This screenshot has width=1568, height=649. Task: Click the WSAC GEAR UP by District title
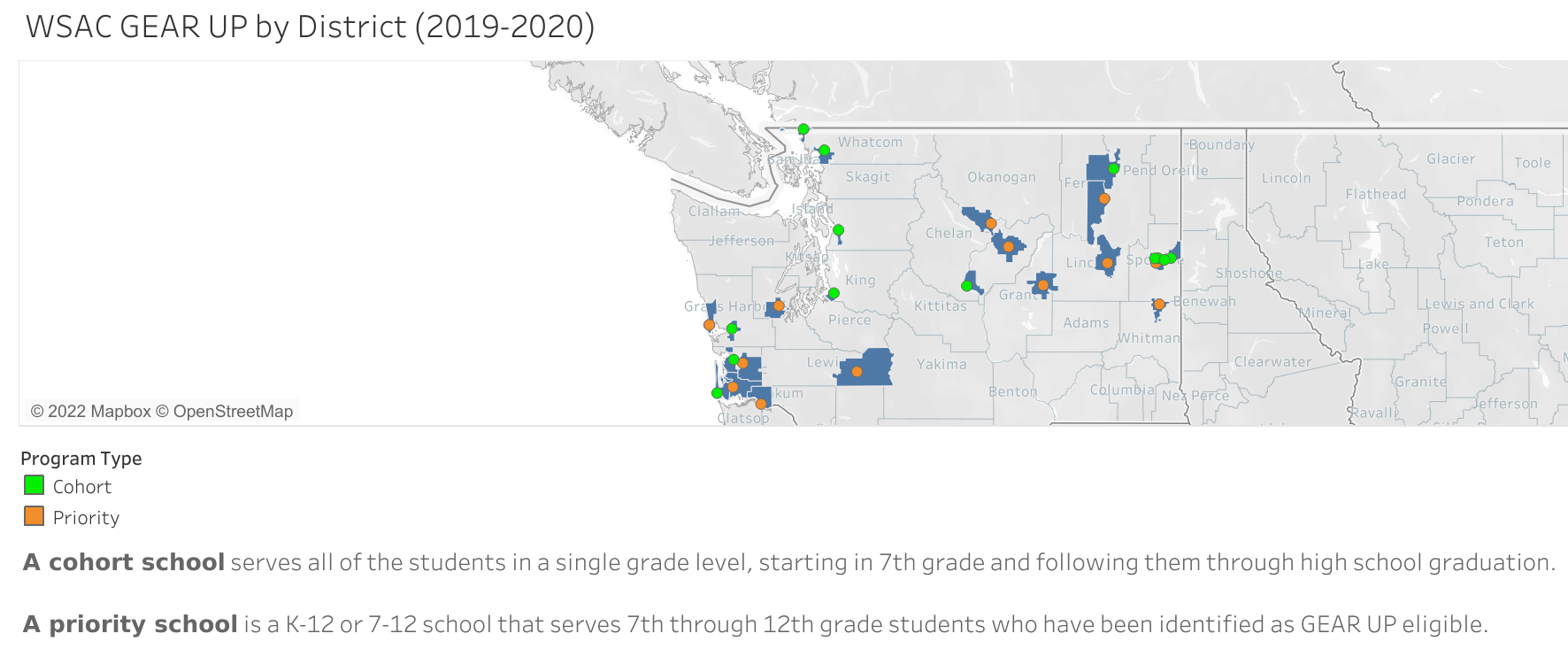click(x=311, y=27)
